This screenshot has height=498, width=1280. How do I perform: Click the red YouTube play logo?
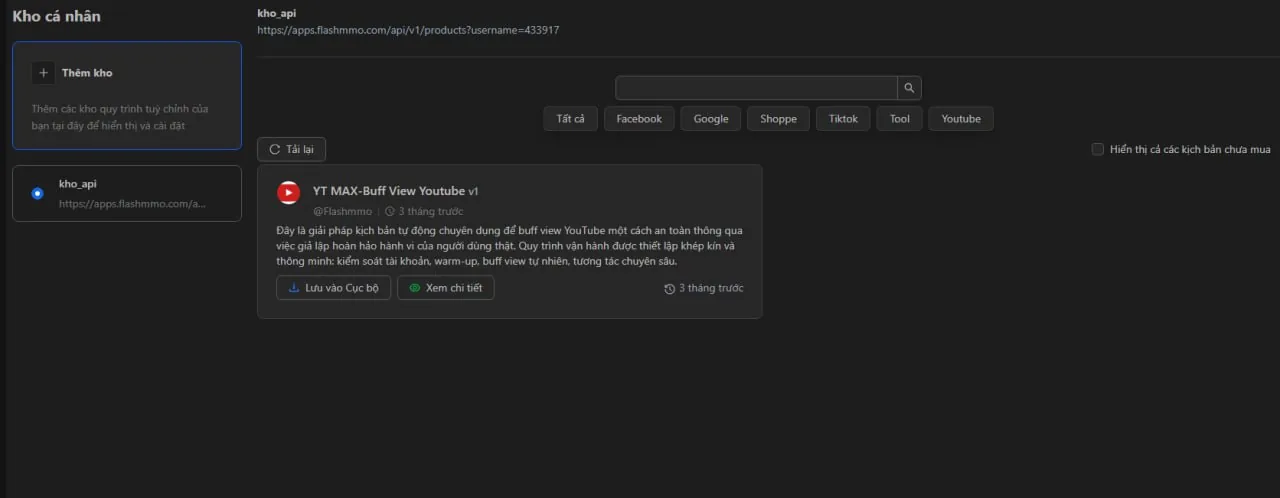pos(289,192)
